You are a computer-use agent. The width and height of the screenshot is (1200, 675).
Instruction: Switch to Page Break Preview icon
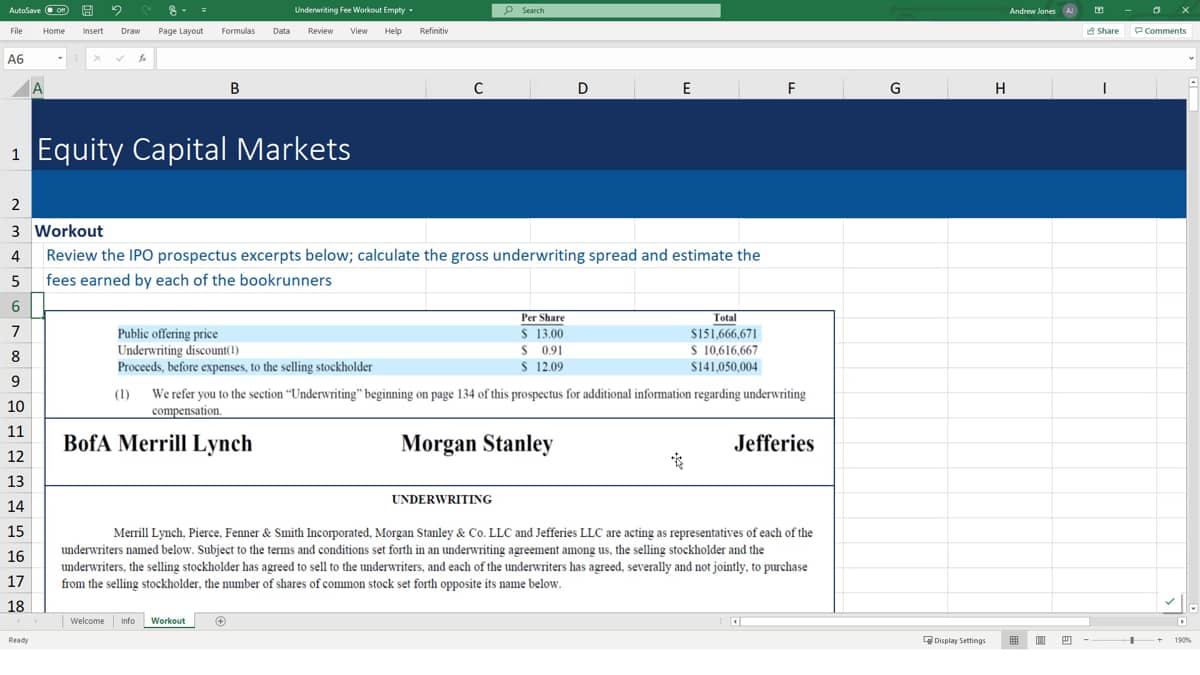[x=1067, y=640]
